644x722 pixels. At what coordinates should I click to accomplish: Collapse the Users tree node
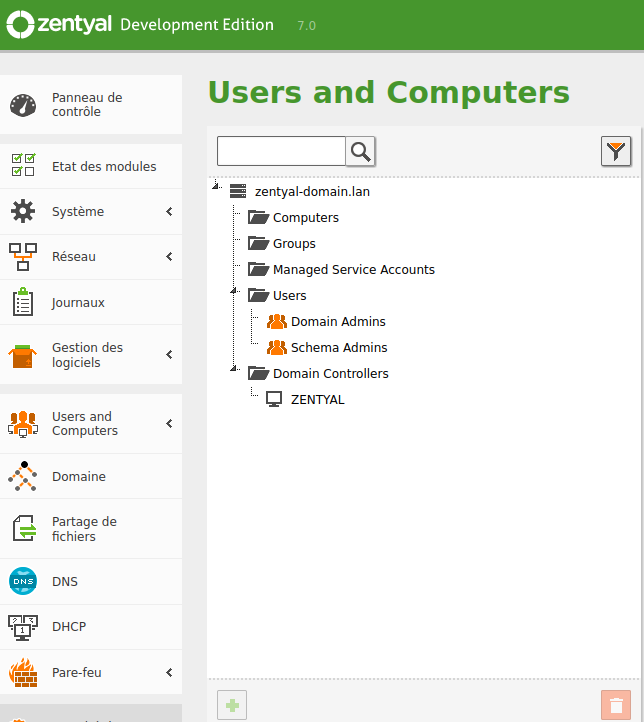coord(234,291)
